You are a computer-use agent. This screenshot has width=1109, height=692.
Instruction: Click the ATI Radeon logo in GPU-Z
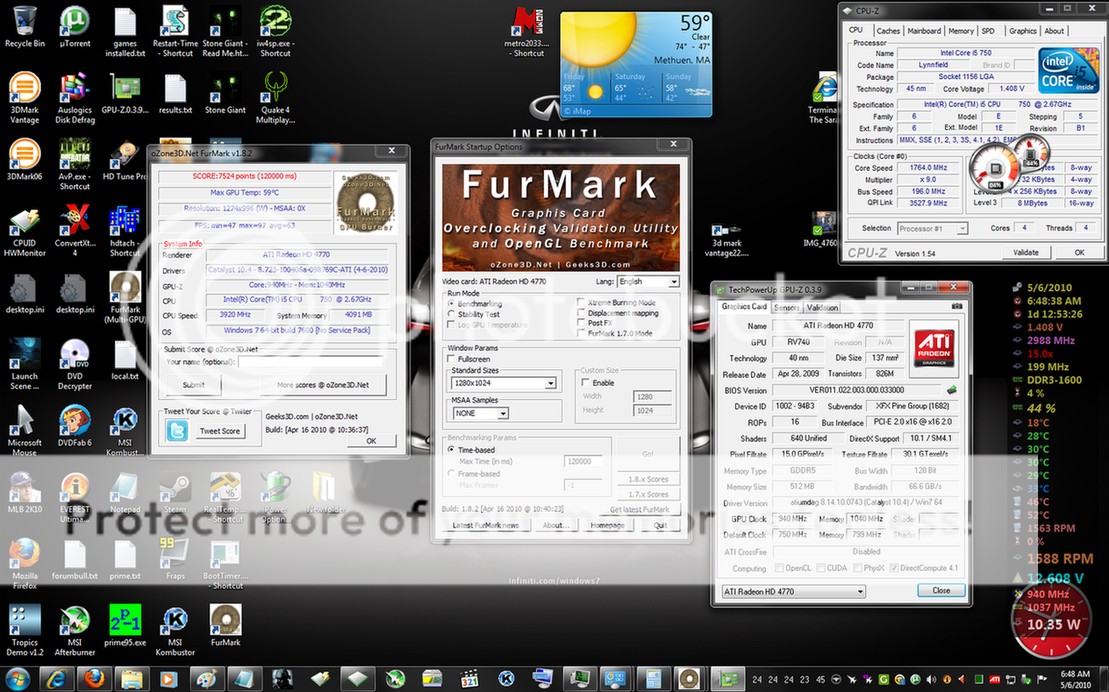pyautogui.click(x=934, y=349)
